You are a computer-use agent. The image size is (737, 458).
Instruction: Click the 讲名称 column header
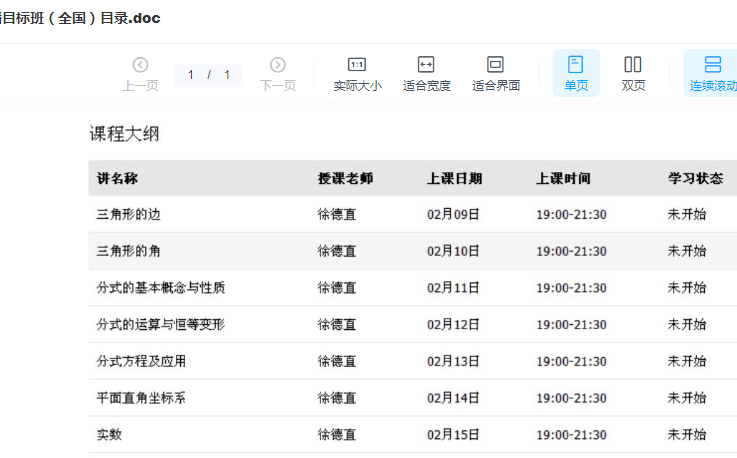pos(117,179)
